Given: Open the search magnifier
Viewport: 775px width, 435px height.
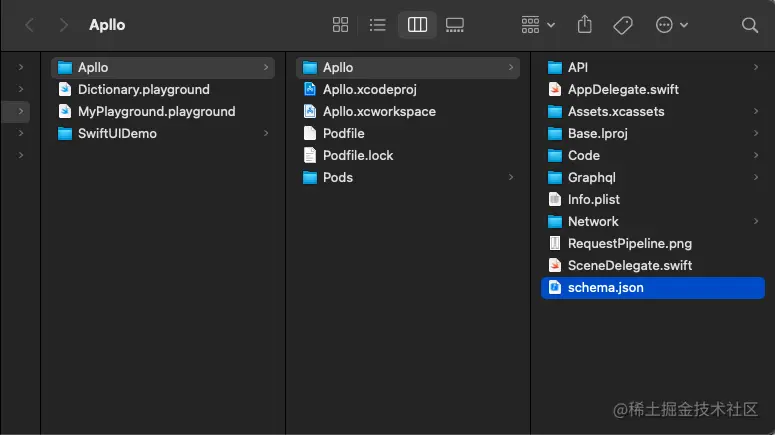Looking at the screenshot, I should pos(750,25).
